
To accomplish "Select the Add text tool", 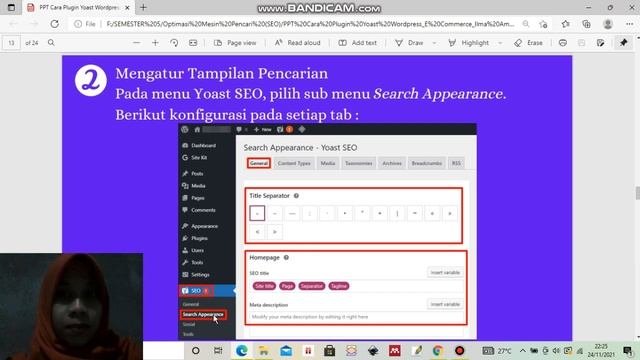I will [x=358, y=42].
